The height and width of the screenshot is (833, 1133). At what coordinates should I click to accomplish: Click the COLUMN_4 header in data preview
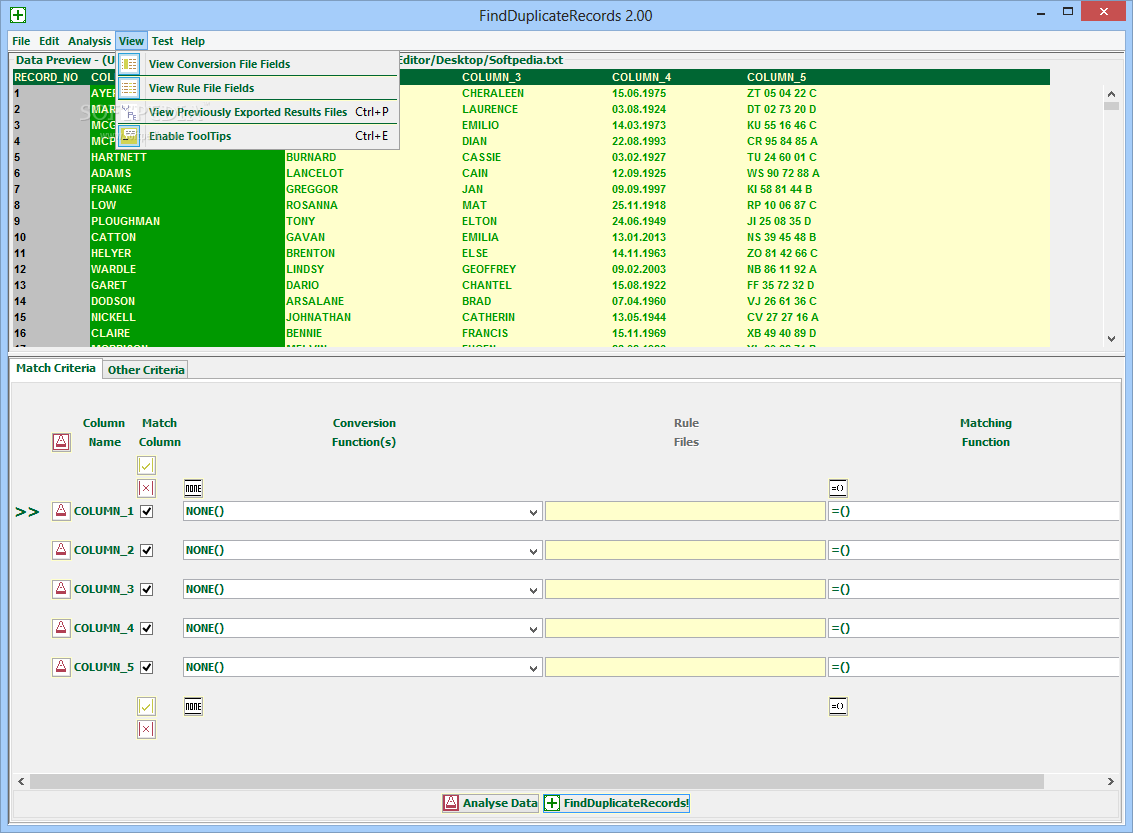click(642, 77)
